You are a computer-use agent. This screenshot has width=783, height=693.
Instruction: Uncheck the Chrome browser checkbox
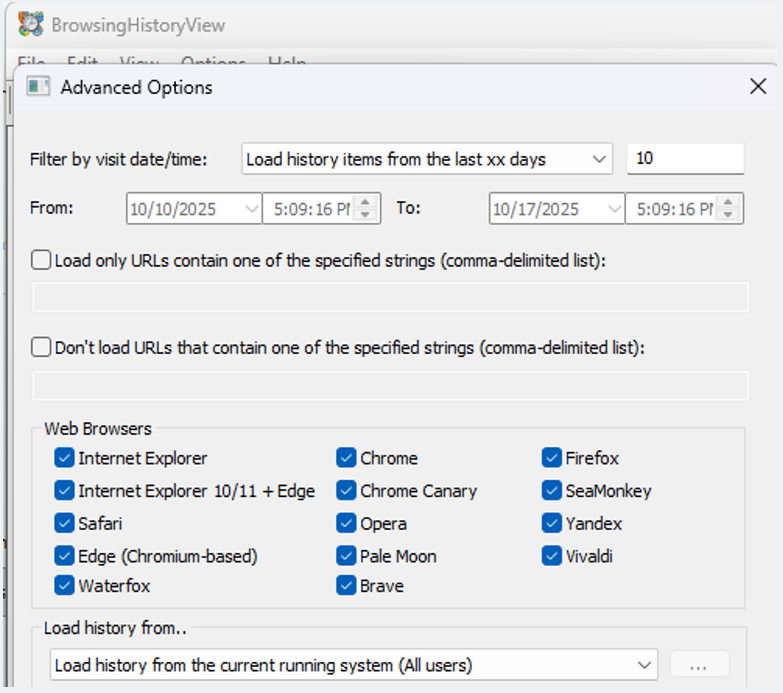click(346, 458)
